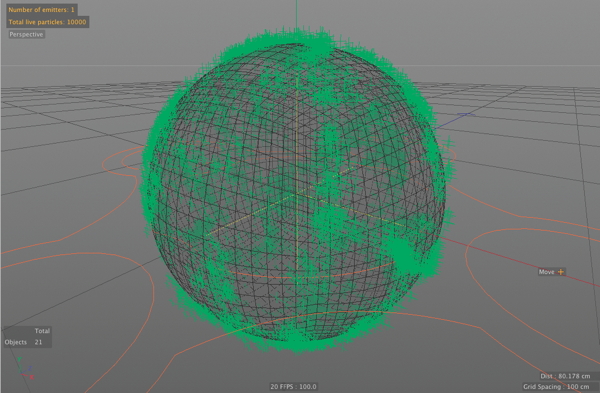Select the Total live particles HUD label
Screen dimensions: 600x393
point(47,22)
